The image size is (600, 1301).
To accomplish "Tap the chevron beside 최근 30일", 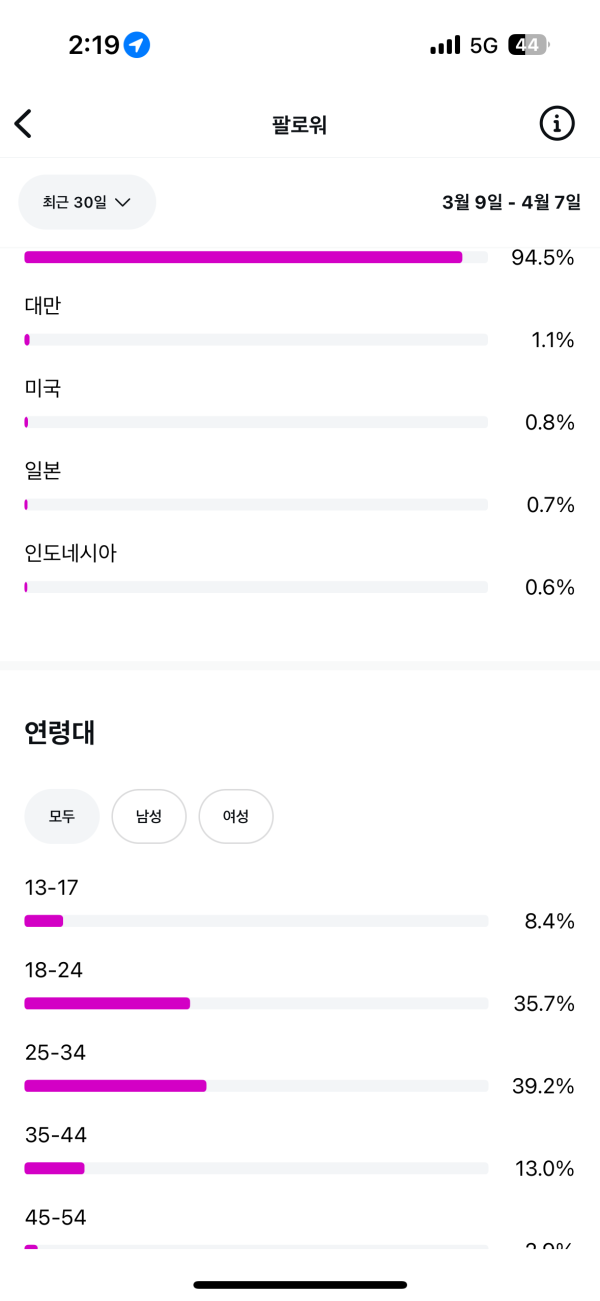I will tap(123, 202).
